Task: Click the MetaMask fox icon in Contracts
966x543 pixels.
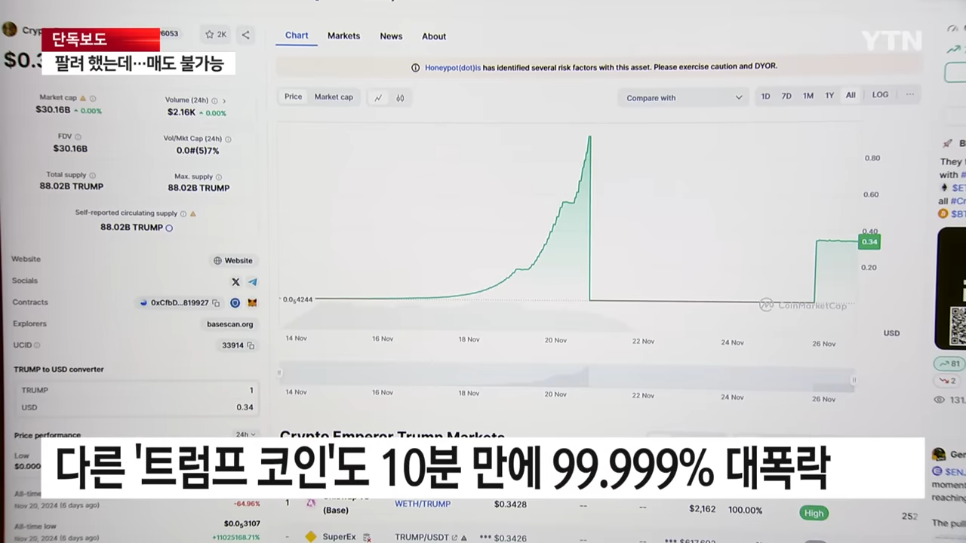Action: point(252,303)
